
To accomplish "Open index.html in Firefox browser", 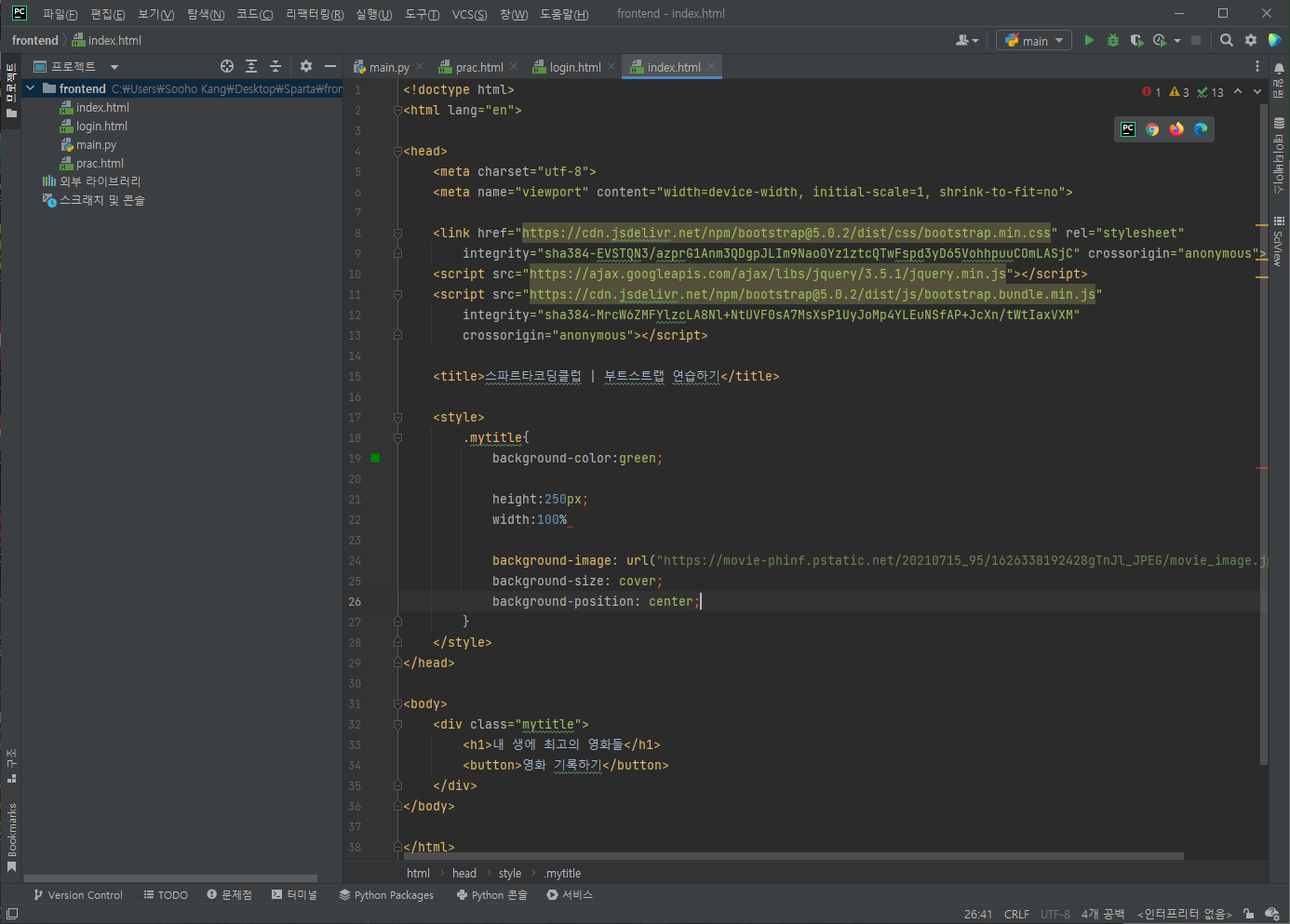I will coord(1176,129).
